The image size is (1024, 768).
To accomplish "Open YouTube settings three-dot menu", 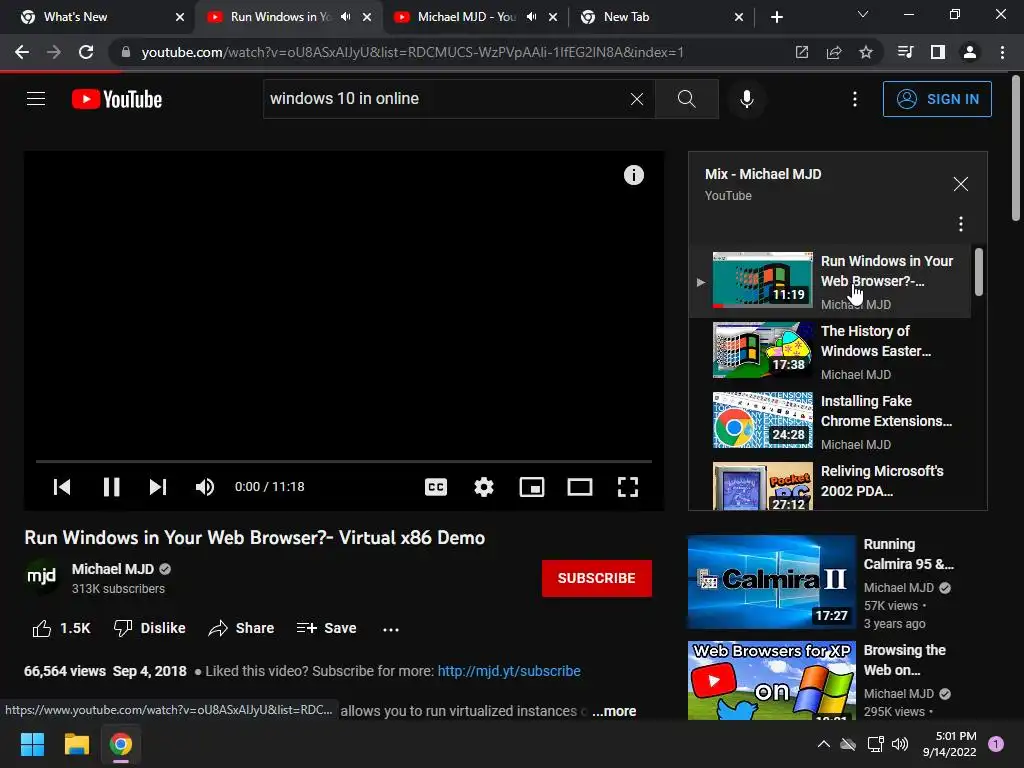I will (855, 99).
